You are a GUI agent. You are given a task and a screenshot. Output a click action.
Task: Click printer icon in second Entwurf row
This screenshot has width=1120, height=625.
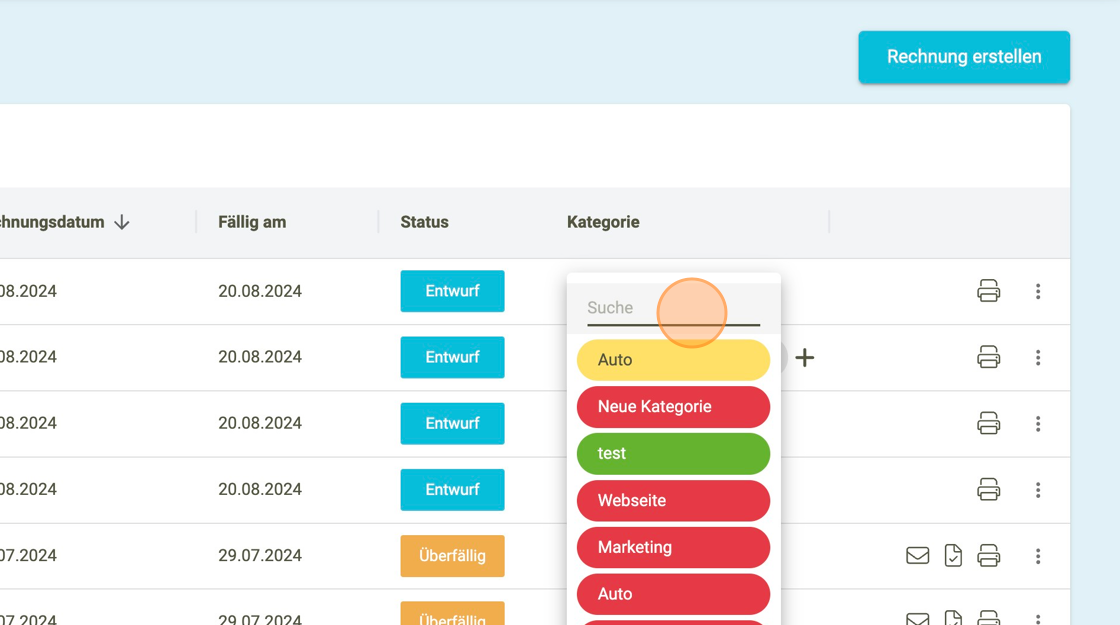(989, 357)
